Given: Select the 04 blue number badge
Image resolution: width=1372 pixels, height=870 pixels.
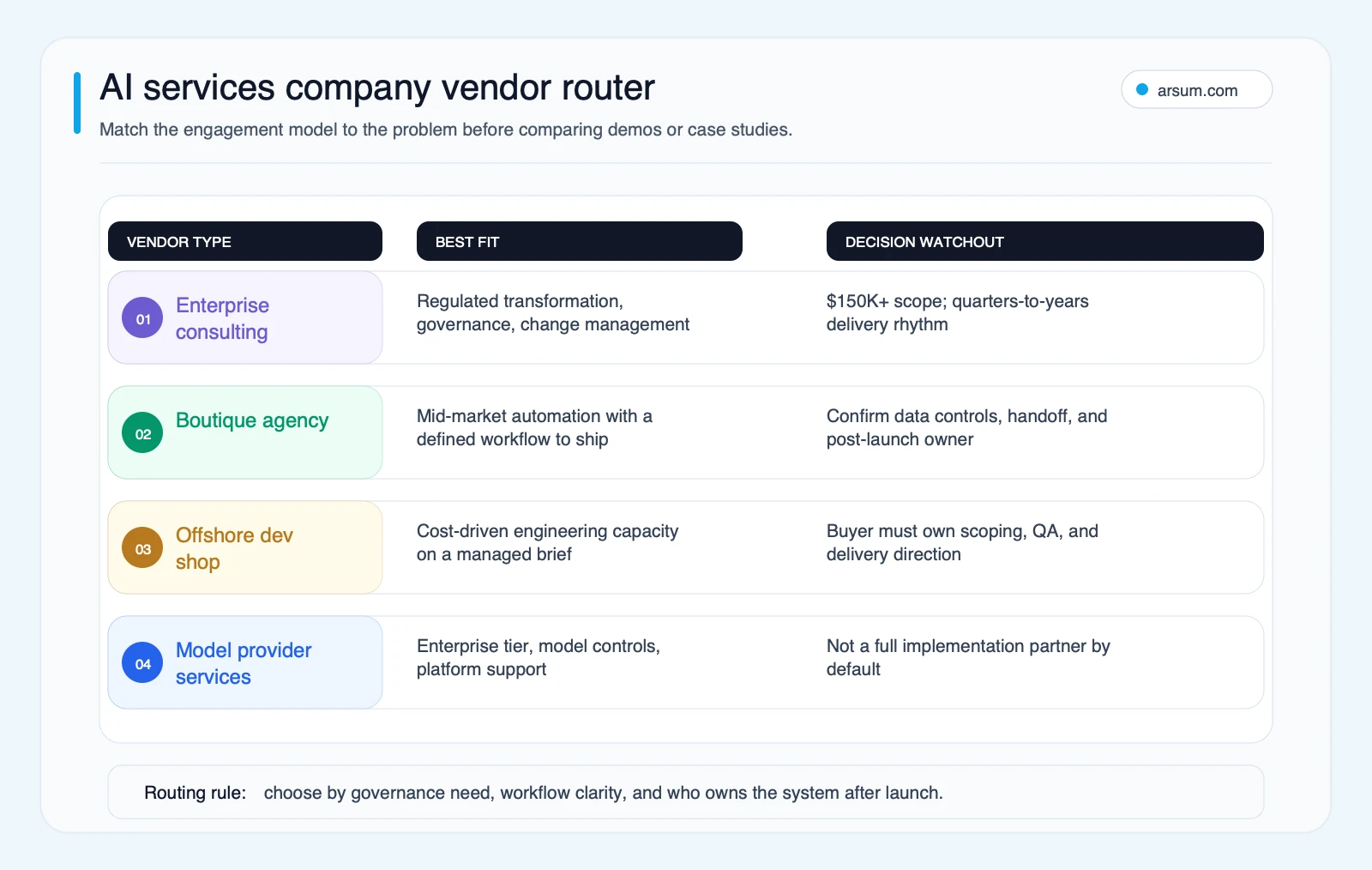Looking at the screenshot, I should pos(142,663).
